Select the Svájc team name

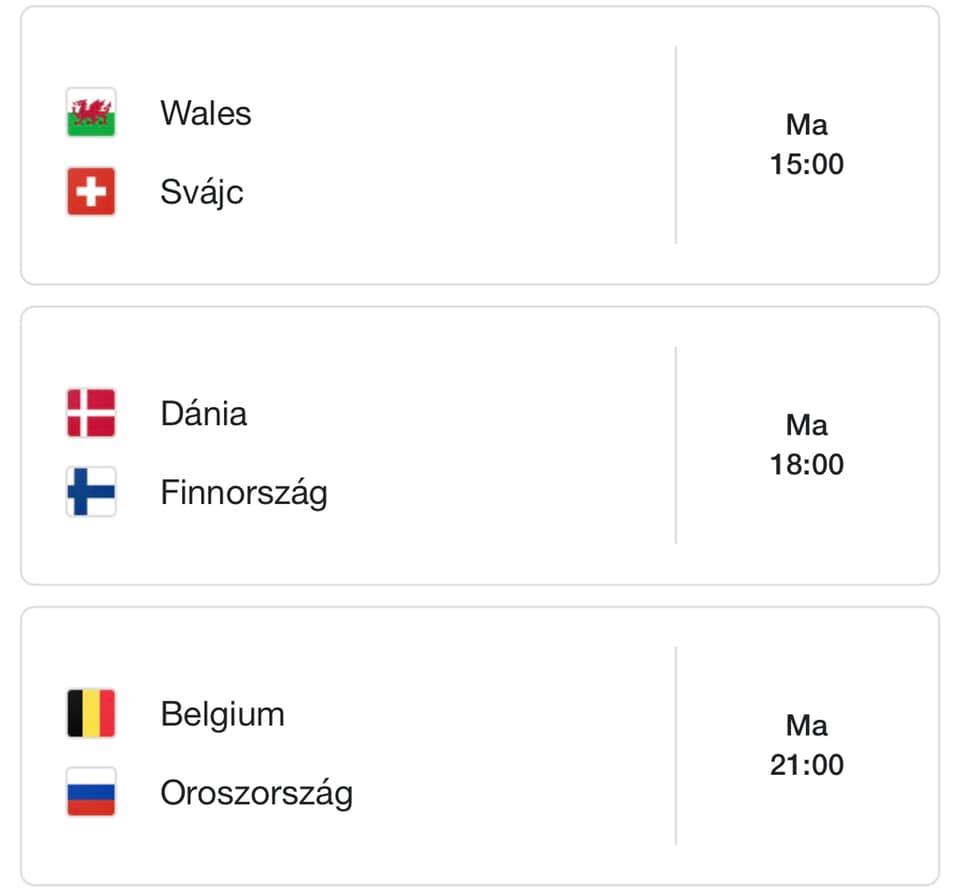coord(201,192)
